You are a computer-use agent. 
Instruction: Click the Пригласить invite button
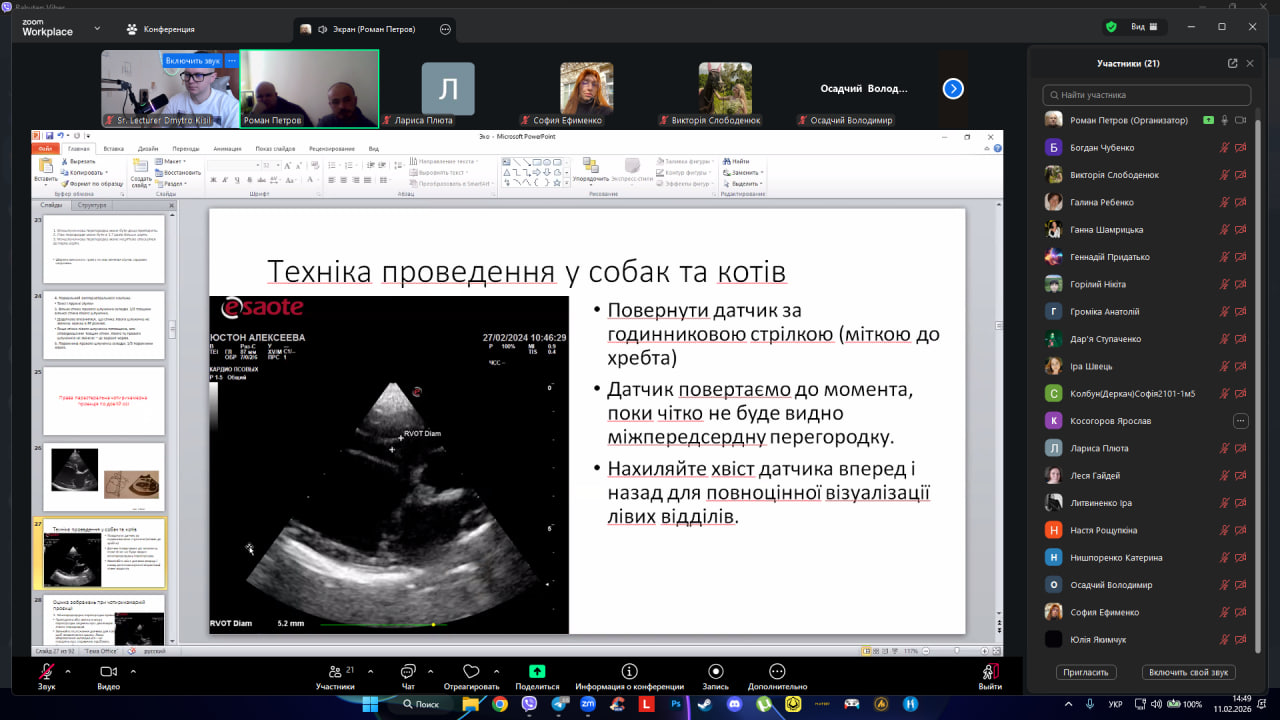pyautogui.click(x=1086, y=673)
